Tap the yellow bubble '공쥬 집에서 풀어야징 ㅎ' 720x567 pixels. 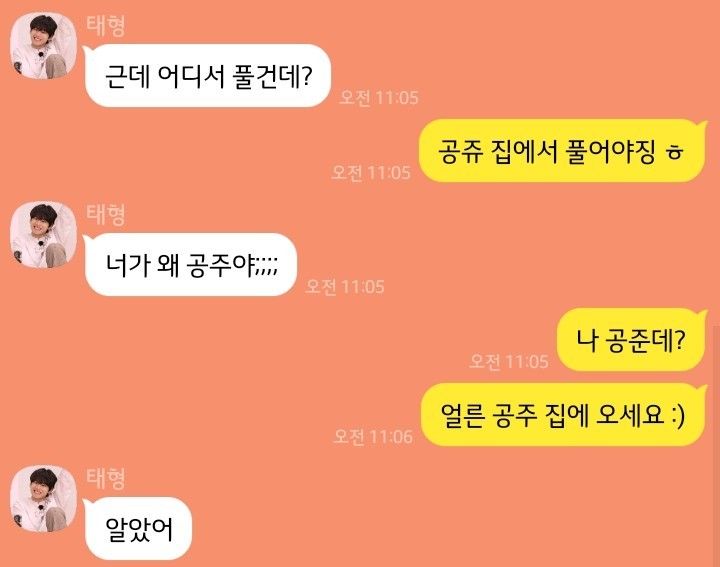562,151
